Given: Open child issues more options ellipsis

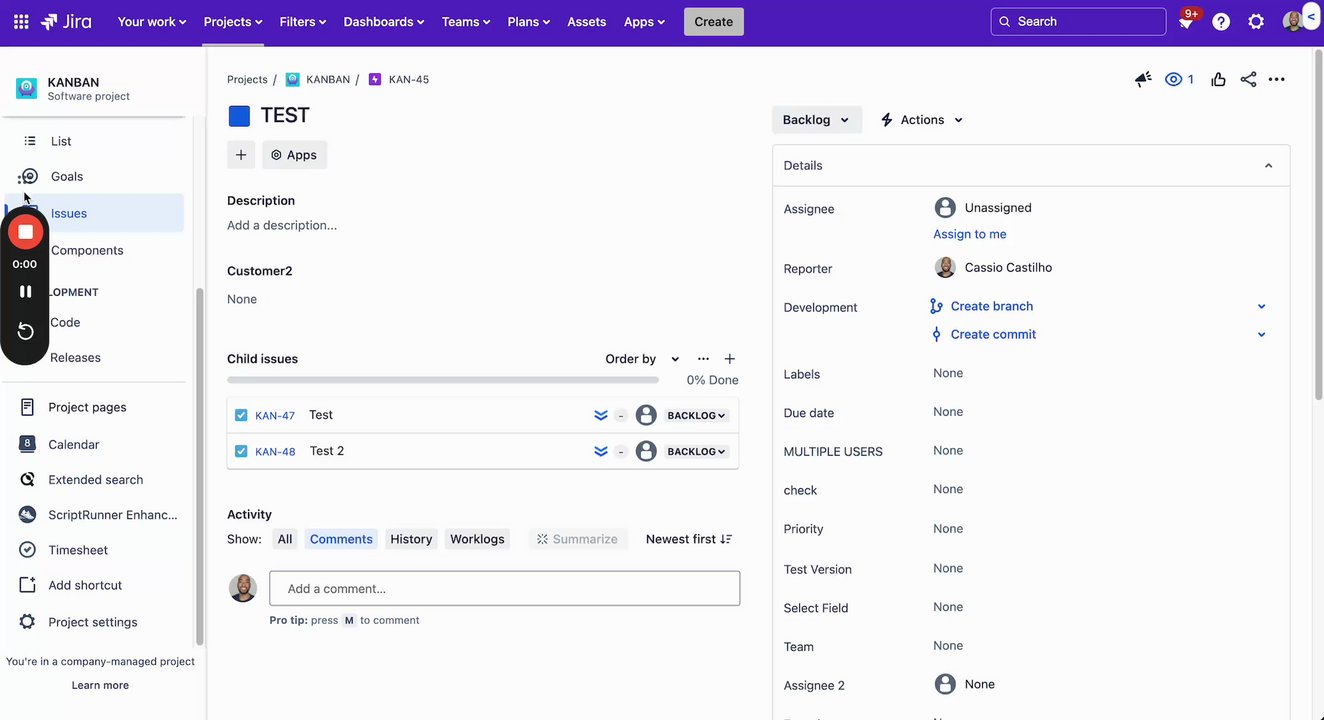Looking at the screenshot, I should coord(703,359).
